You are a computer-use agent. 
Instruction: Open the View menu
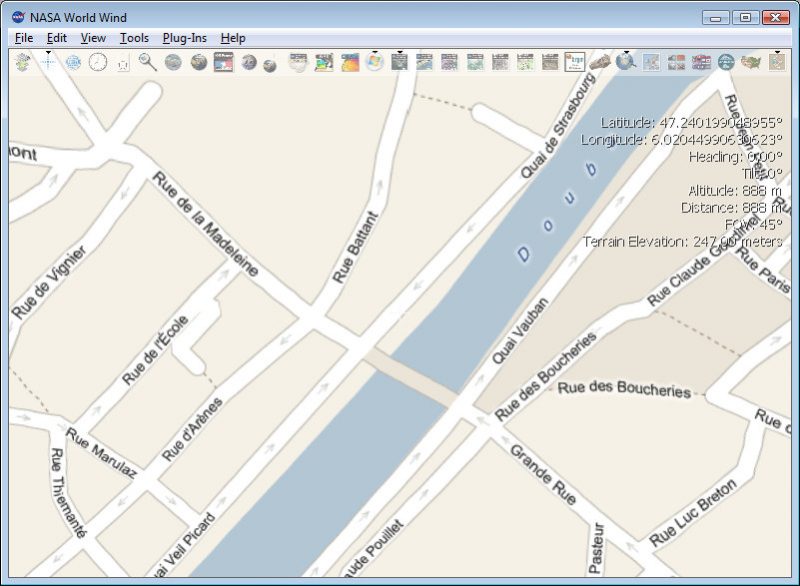click(x=93, y=38)
